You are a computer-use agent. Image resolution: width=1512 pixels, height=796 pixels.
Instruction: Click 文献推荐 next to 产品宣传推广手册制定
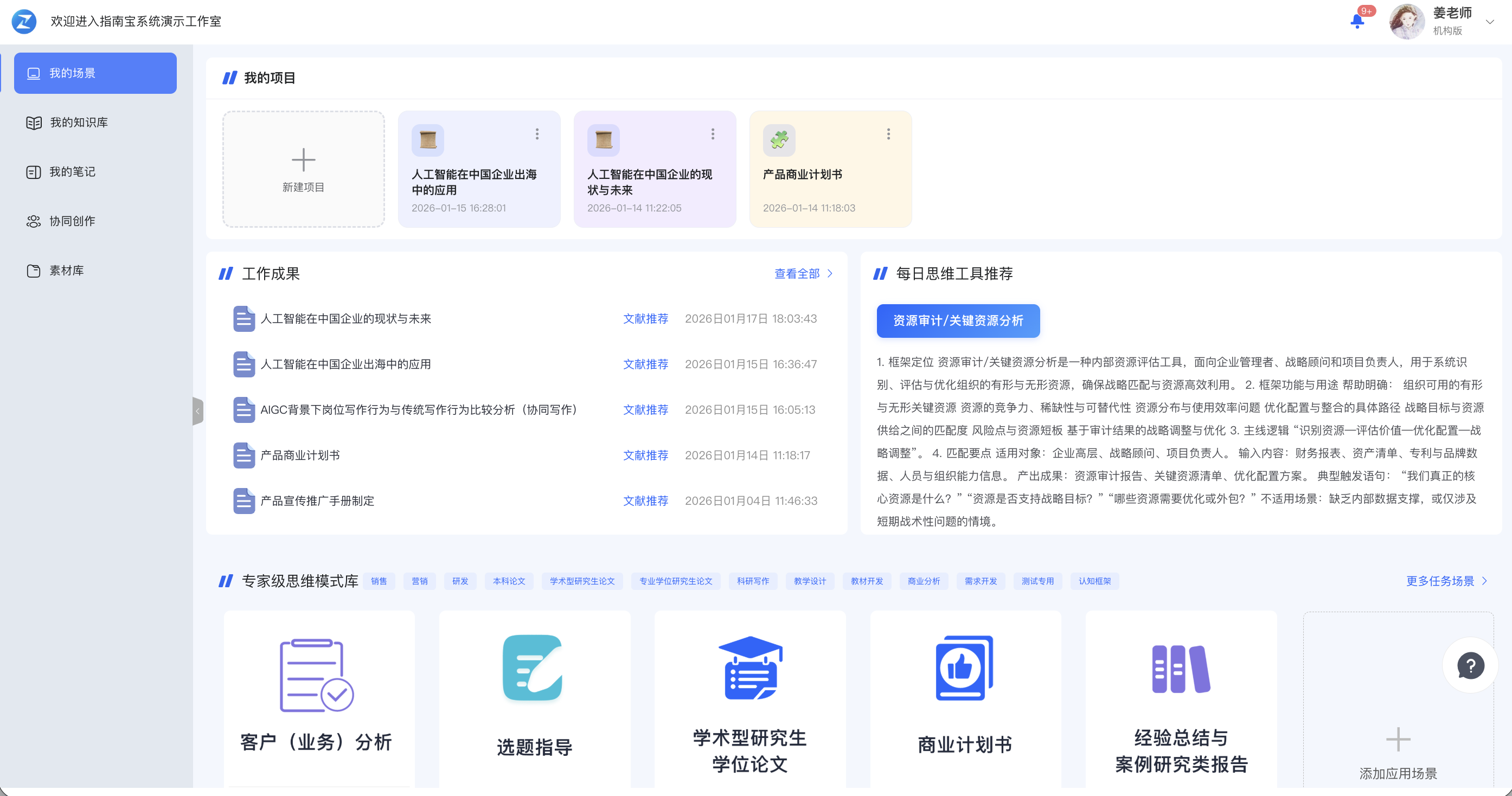(x=646, y=500)
